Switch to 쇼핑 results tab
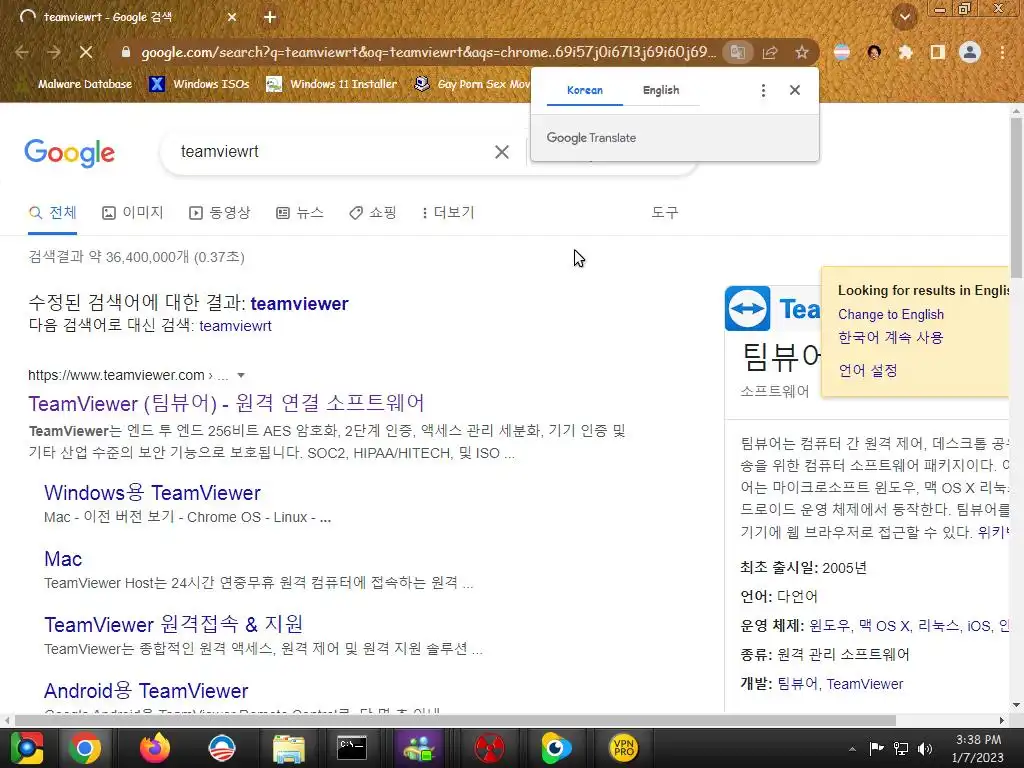The width and height of the screenshot is (1024, 768). 373,212
